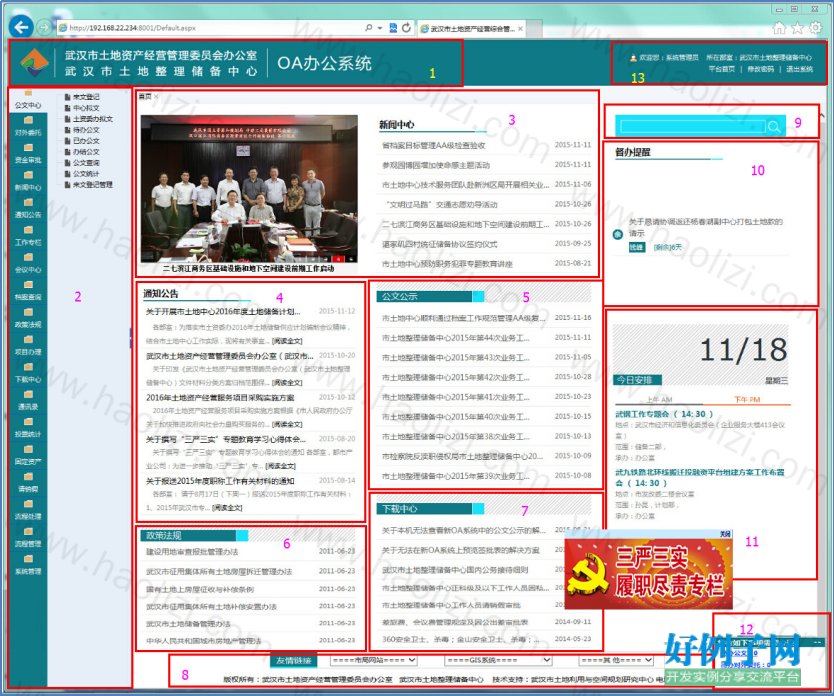Close the 首页 page tab
This screenshot has height=696, width=834.
(156, 96)
